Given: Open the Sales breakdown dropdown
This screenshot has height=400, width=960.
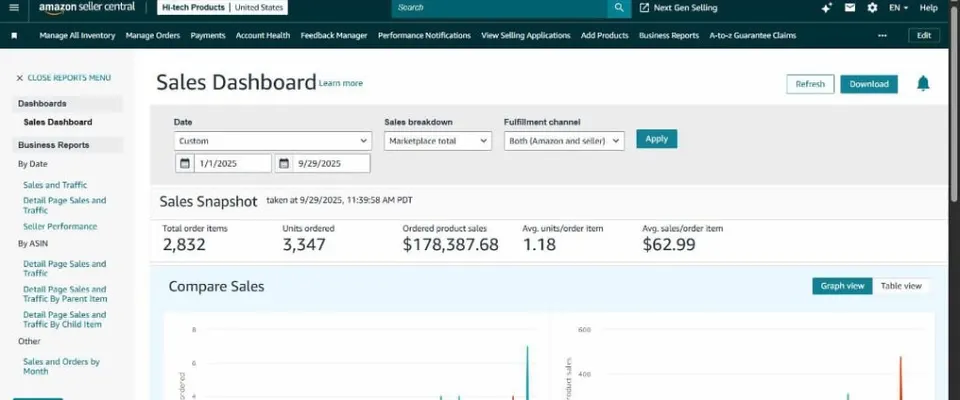Looking at the screenshot, I should point(438,141).
